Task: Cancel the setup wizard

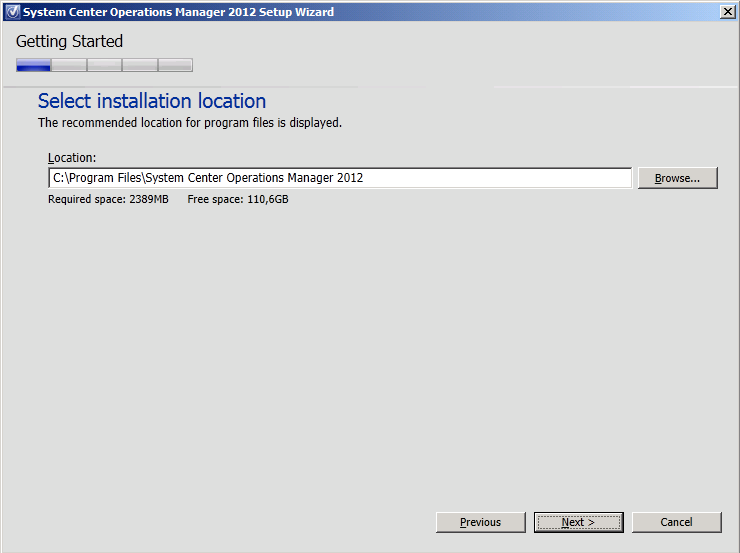Action: (x=676, y=522)
